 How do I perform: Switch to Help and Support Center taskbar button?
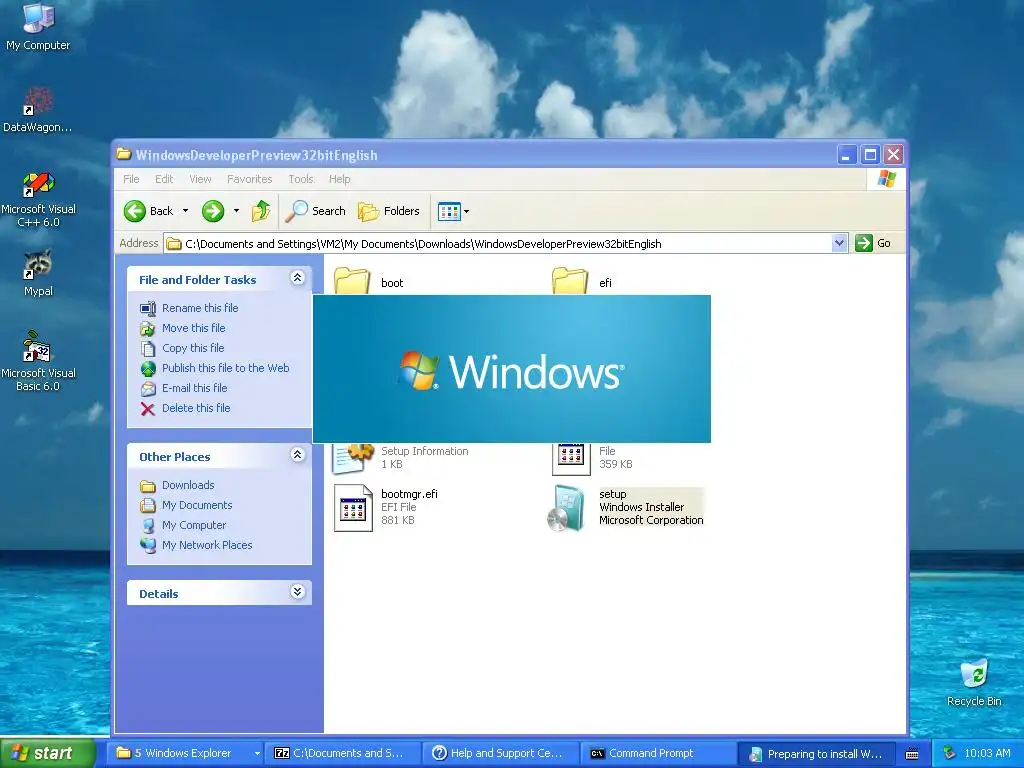click(502, 753)
